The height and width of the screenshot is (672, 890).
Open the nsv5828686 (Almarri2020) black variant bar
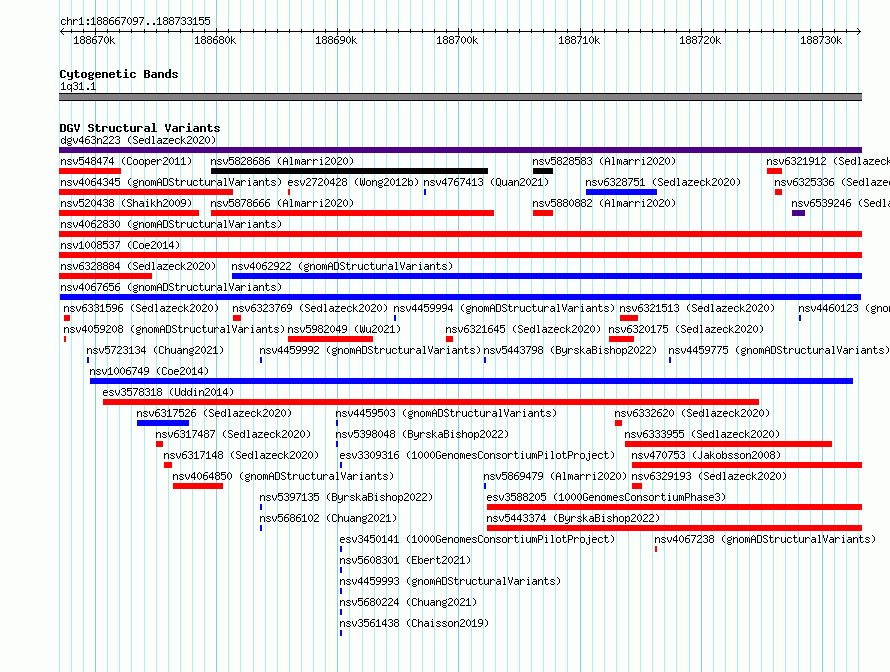349,171
